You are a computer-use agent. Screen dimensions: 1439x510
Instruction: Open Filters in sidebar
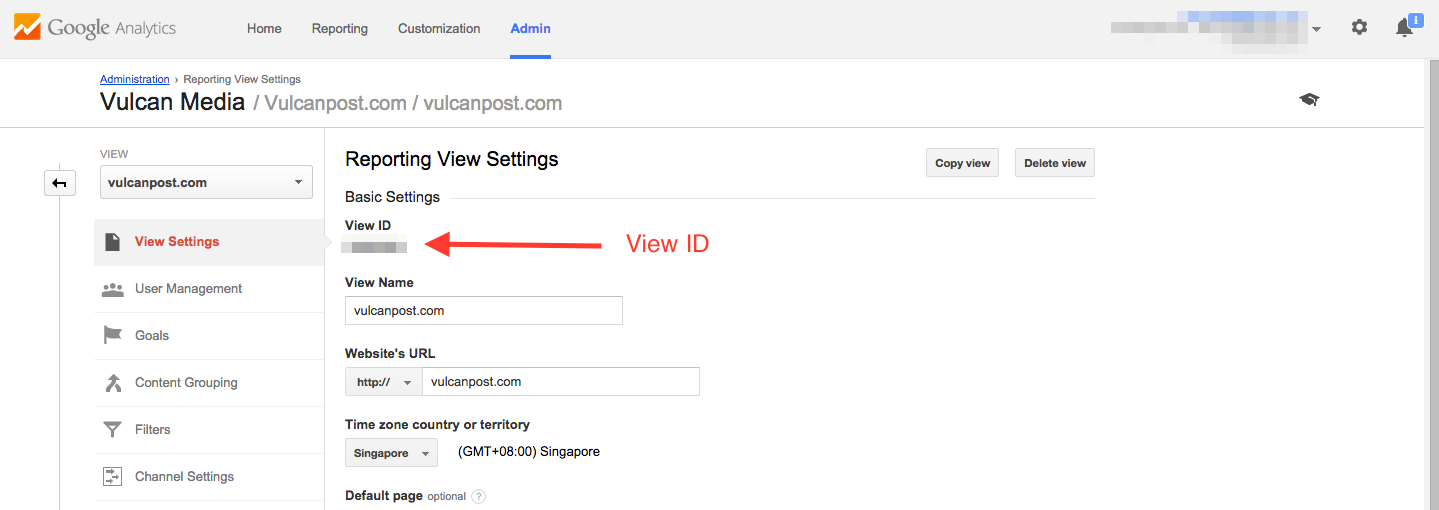[x=209, y=430]
